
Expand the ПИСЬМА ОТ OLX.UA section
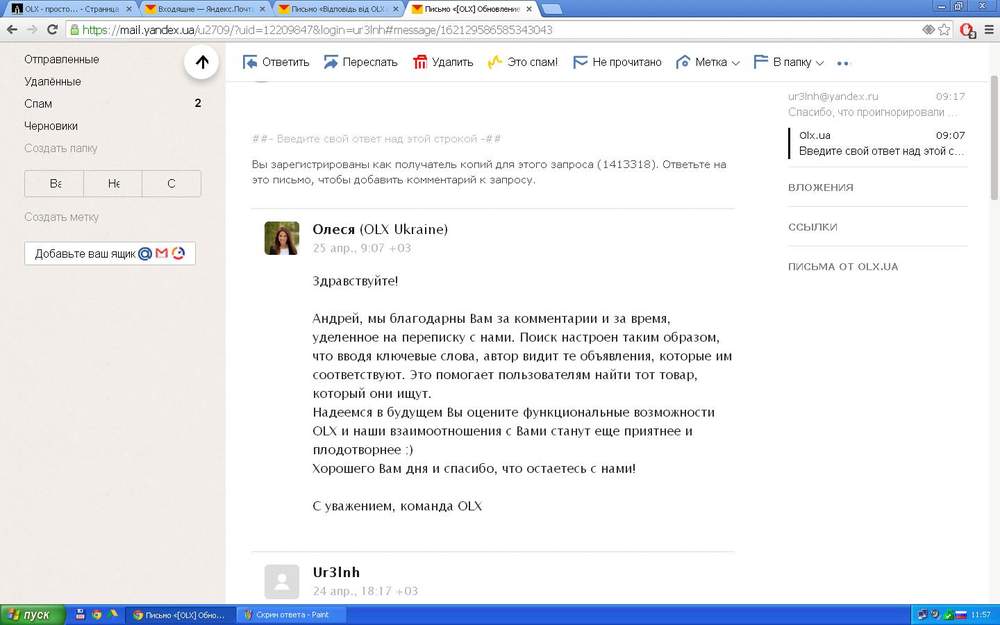pyautogui.click(x=842, y=267)
